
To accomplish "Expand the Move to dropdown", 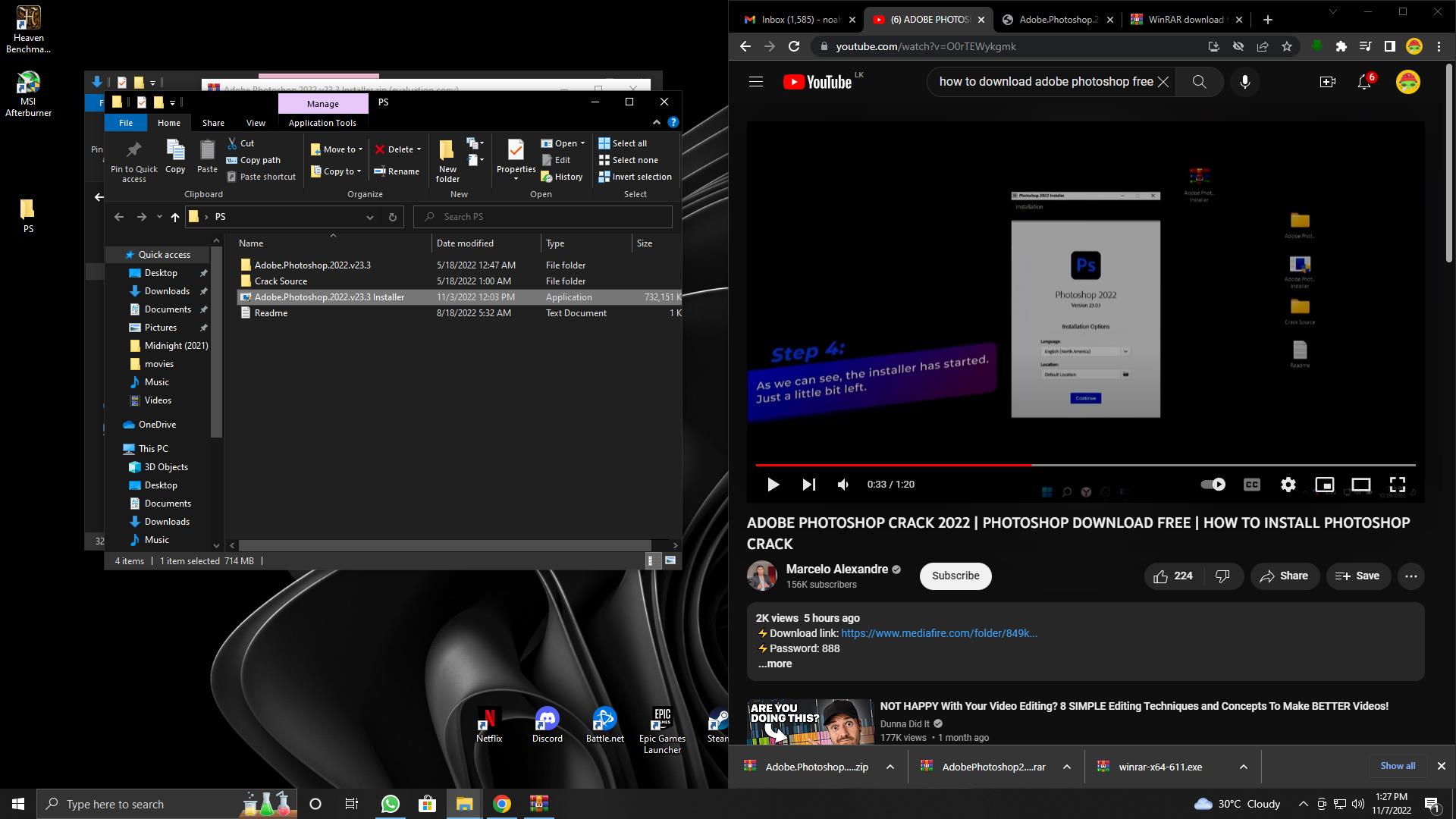I will click(x=360, y=149).
